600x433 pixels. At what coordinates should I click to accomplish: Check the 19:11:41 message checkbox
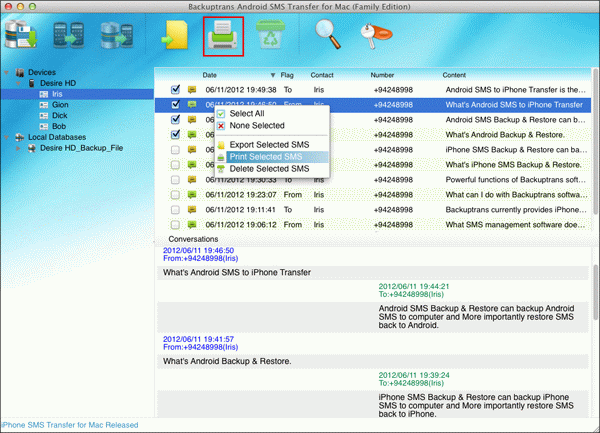pyautogui.click(x=175, y=210)
